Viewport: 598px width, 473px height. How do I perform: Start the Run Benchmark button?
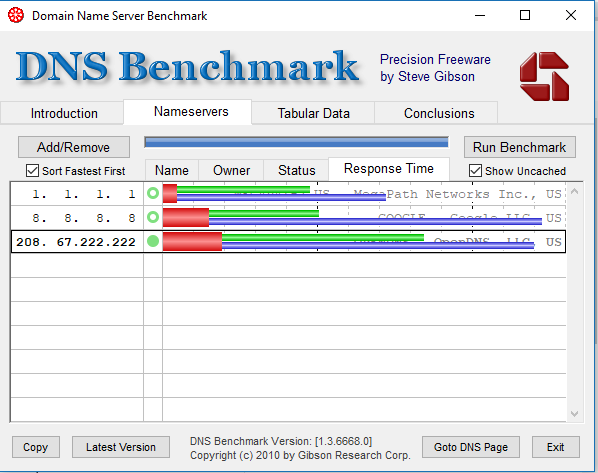(x=519, y=147)
